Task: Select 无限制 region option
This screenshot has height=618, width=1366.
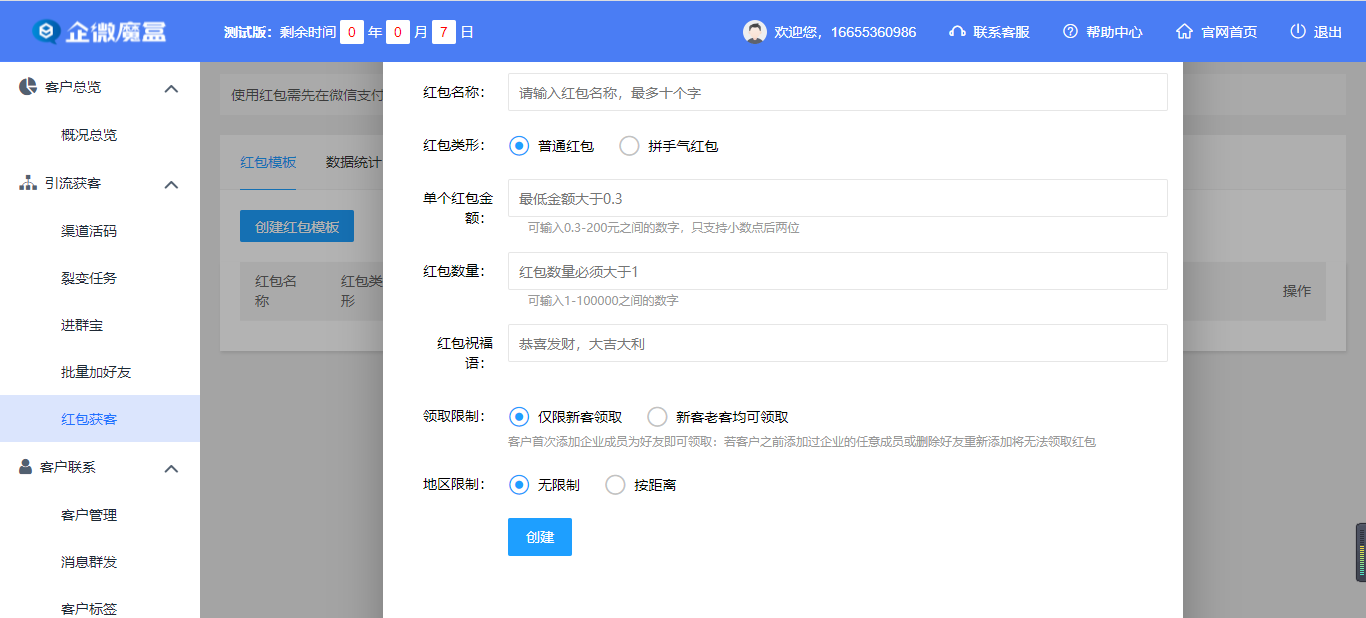Action: (519, 485)
